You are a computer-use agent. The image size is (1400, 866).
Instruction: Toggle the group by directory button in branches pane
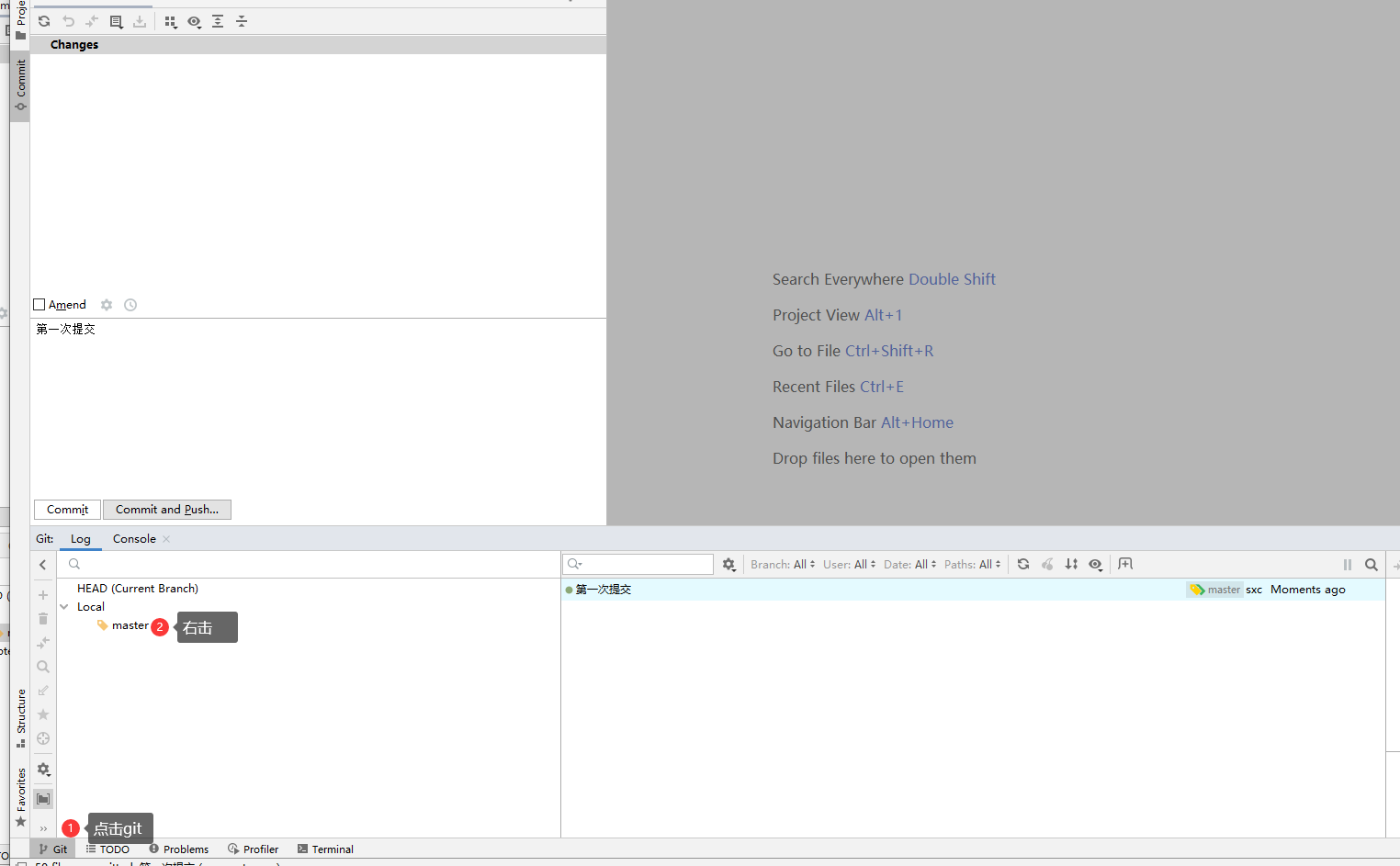pyautogui.click(x=43, y=799)
